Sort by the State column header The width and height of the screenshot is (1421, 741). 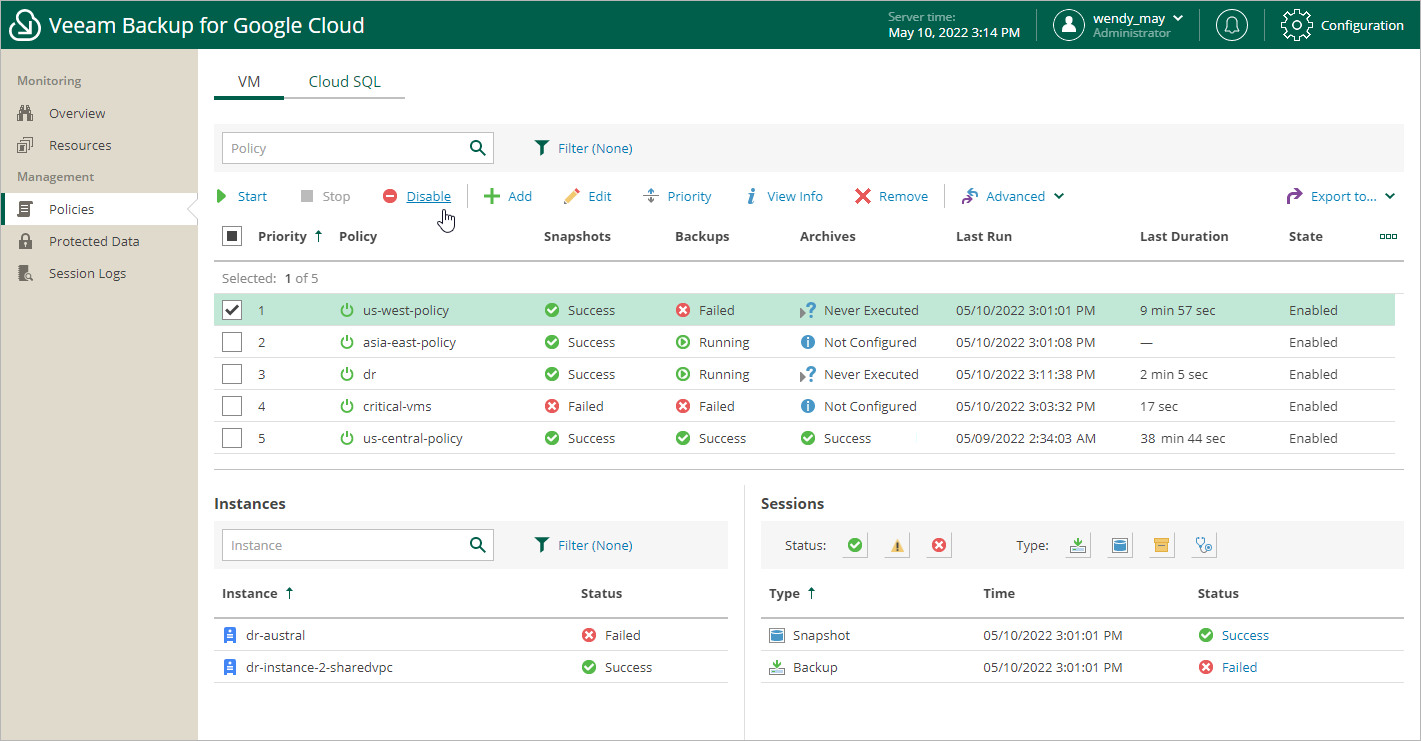pos(1305,236)
